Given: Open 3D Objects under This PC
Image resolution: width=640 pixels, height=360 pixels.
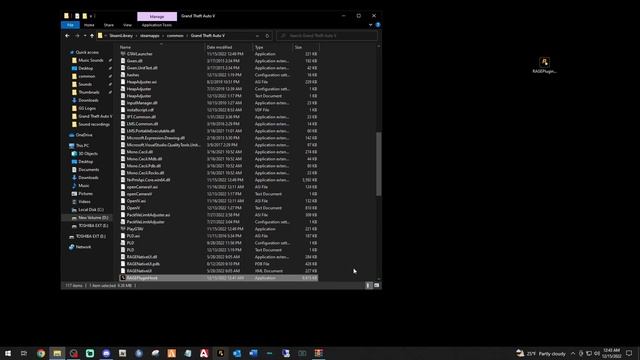Looking at the screenshot, I should 88,154.
